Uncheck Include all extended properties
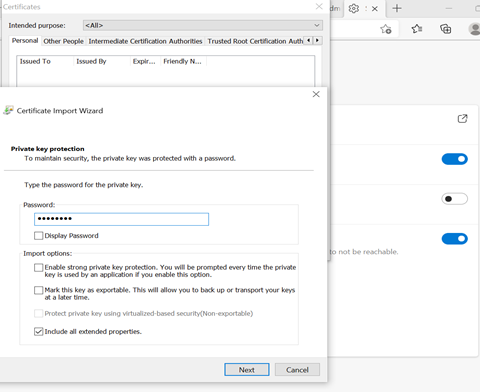This screenshot has width=480, height=392. click(x=39, y=331)
